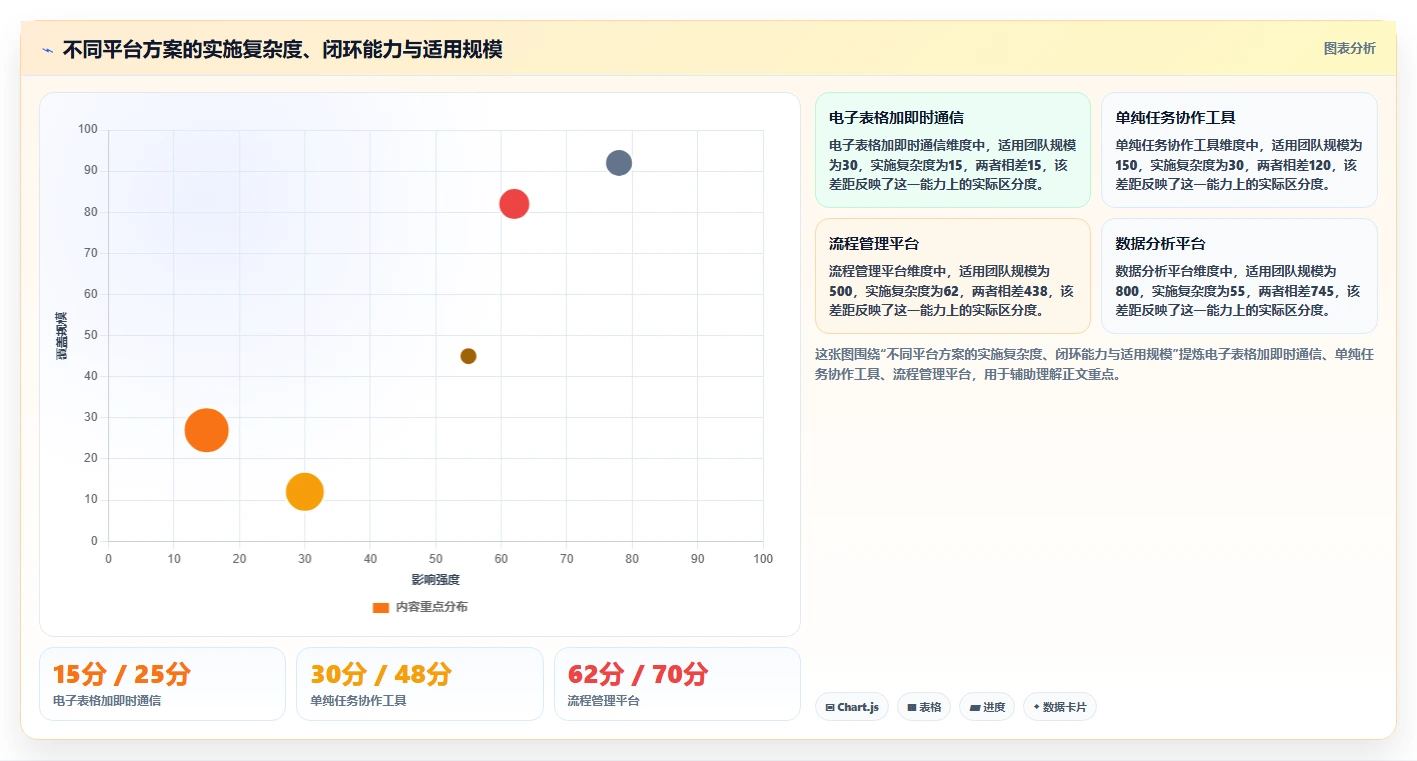Click the 单纯任务协作工具 label under 30分

coord(358,701)
